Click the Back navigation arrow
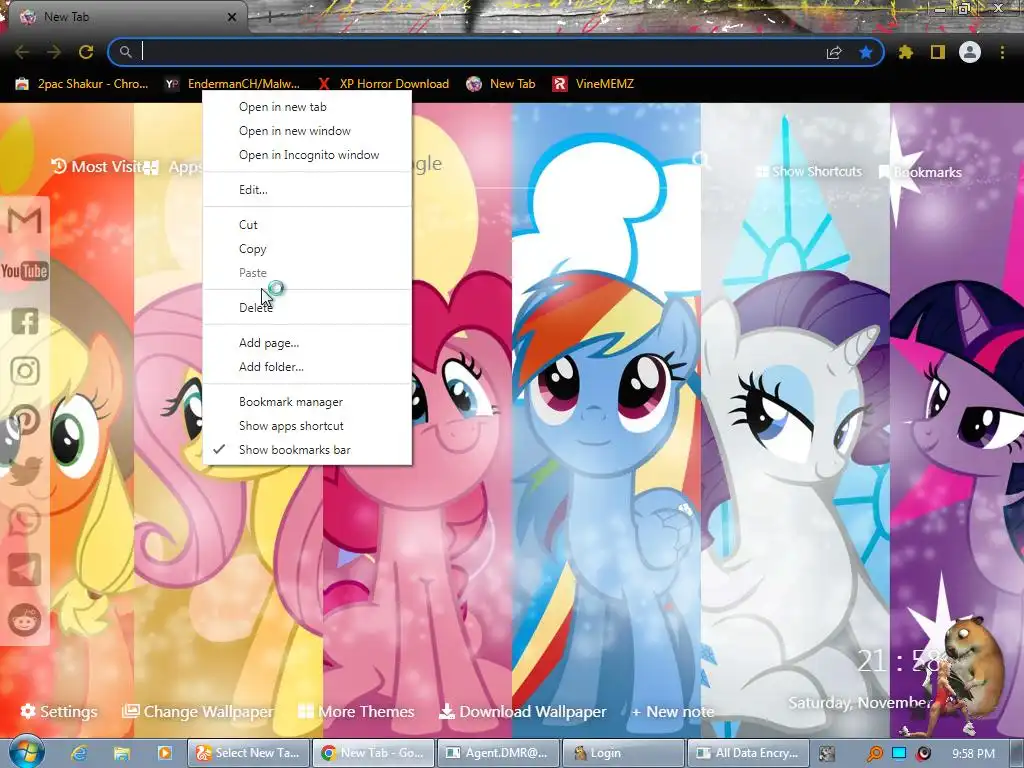Screen dimensions: 1024x768 pos(22,52)
